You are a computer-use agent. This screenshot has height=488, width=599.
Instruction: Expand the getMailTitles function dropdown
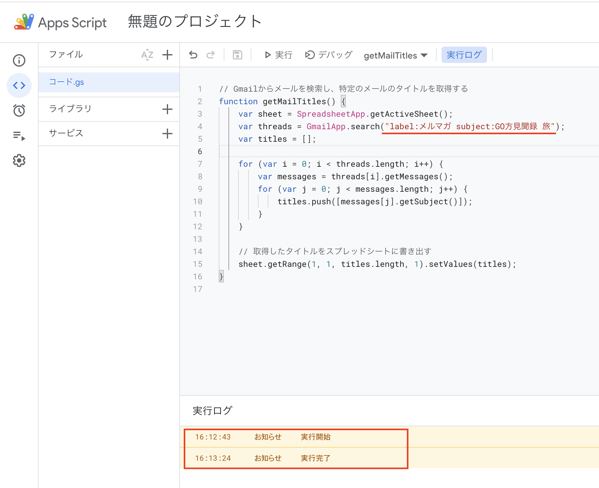[395, 56]
